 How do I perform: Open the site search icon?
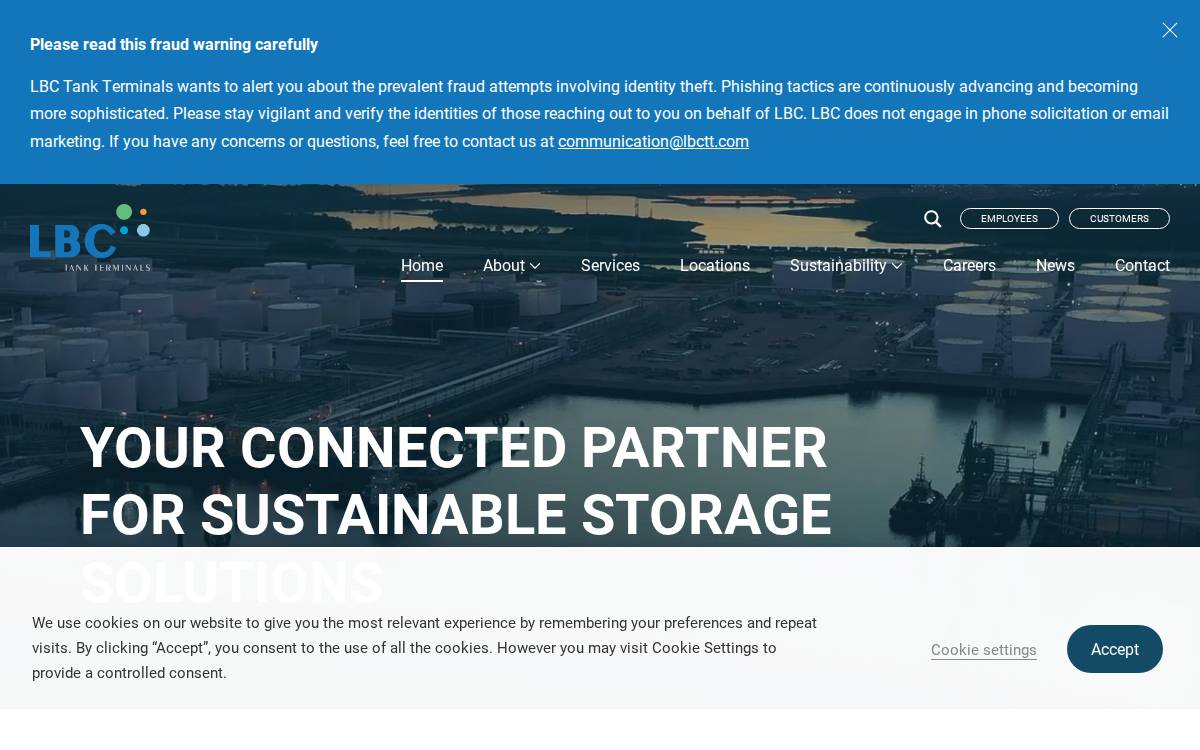pyautogui.click(x=932, y=219)
